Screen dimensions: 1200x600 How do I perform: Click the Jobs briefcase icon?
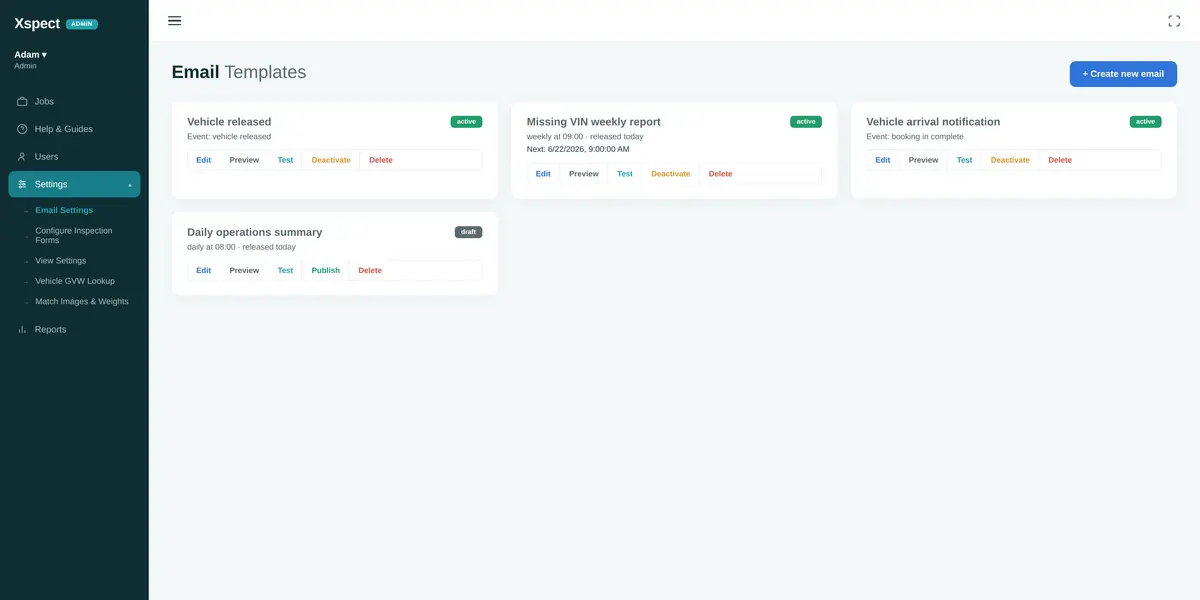(x=22, y=101)
